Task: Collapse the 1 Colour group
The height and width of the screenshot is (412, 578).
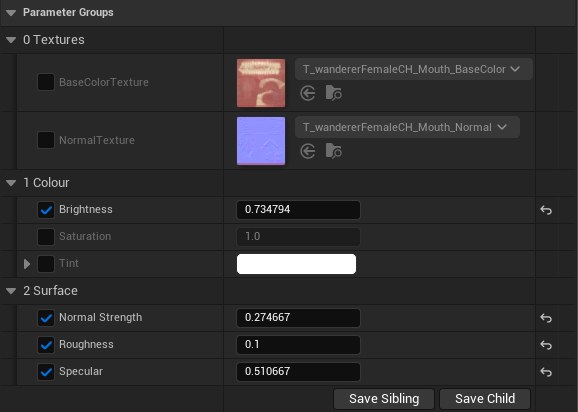Action: pyautogui.click(x=11, y=183)
